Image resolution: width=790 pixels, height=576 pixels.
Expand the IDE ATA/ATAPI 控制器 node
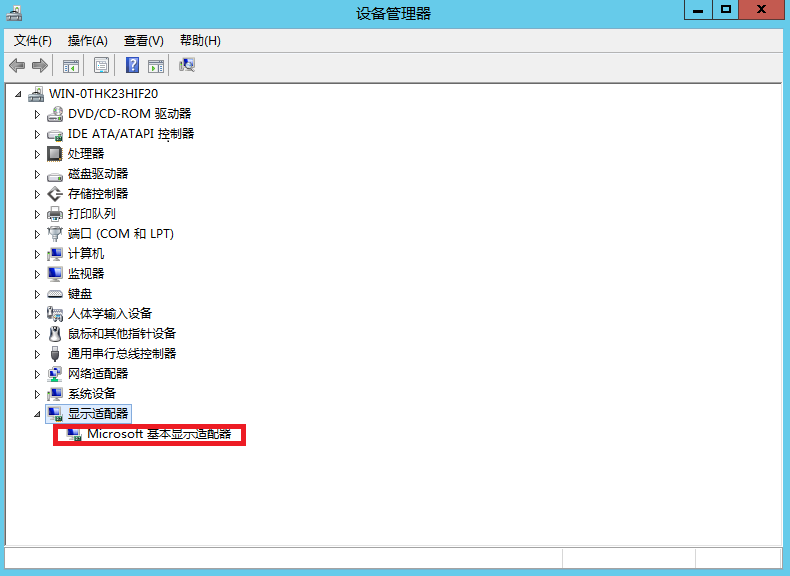click(37, 134)
